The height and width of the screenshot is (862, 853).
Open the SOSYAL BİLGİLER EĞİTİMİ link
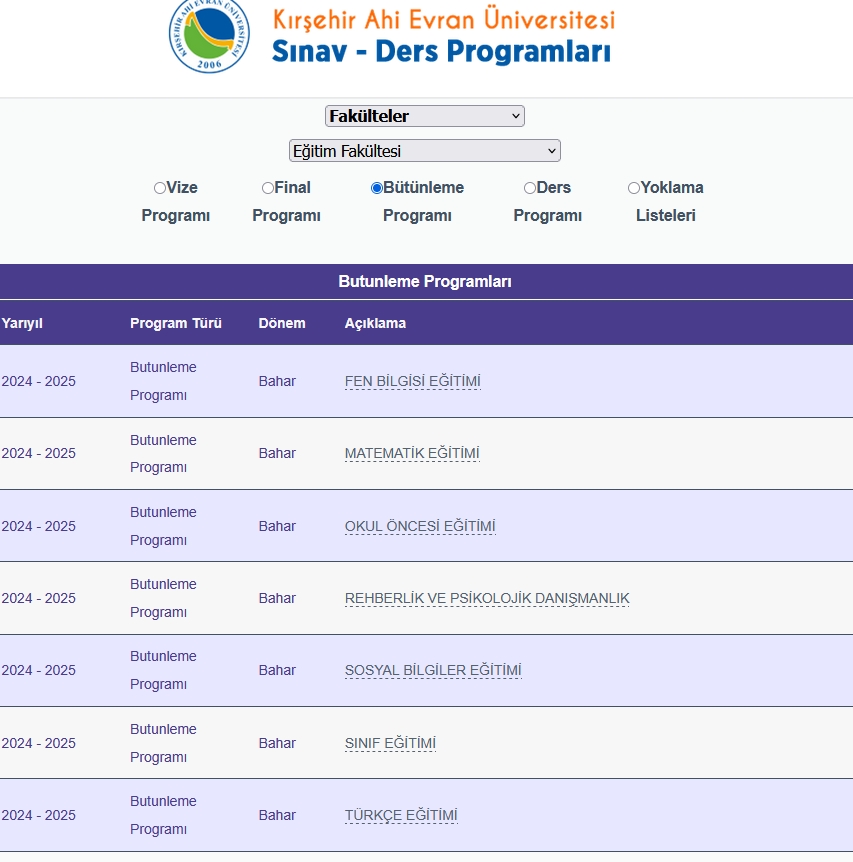(x=433, y=670)
